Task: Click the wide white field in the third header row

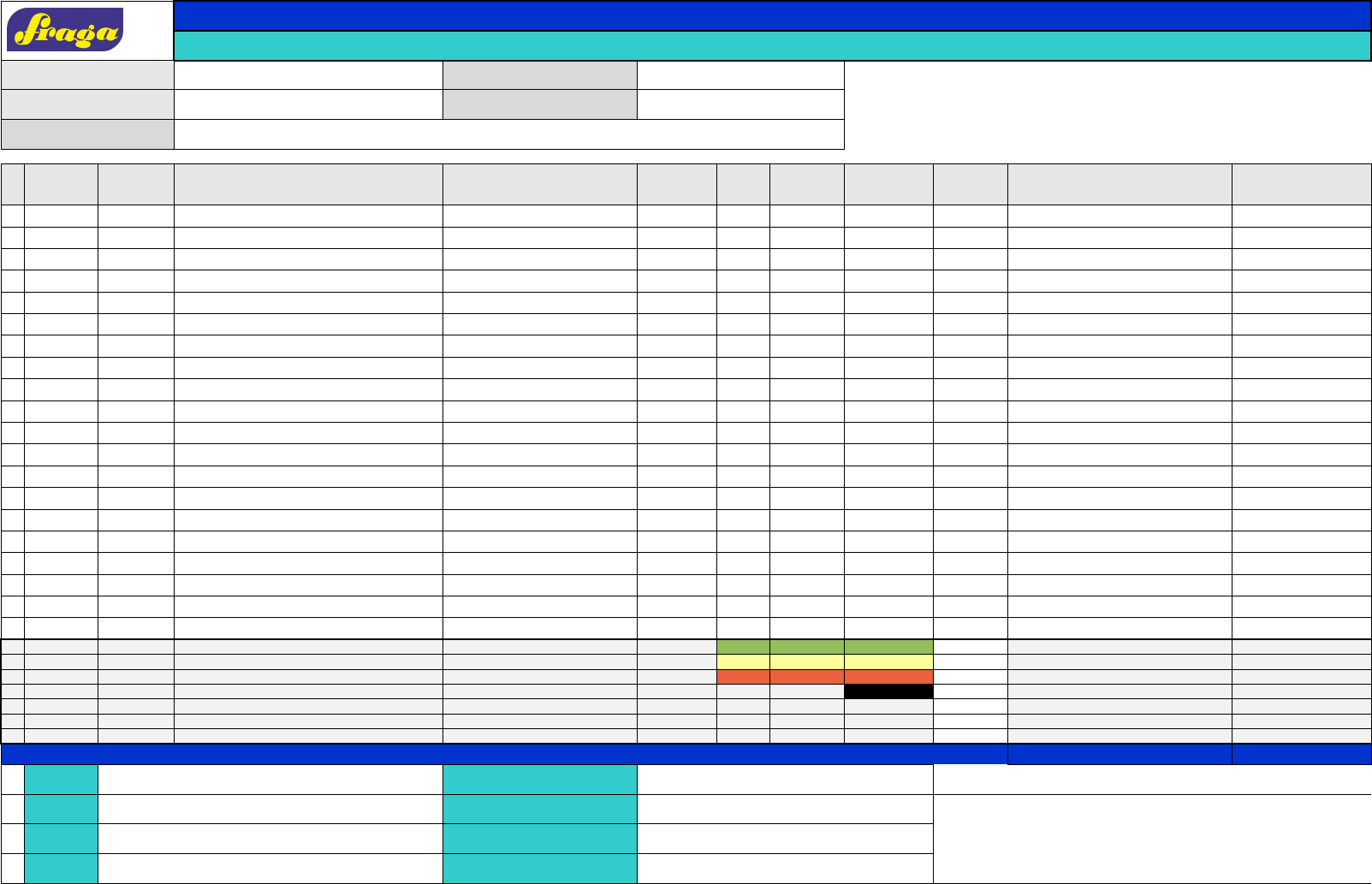Action: pyautogui.click(x=508, y=134)
